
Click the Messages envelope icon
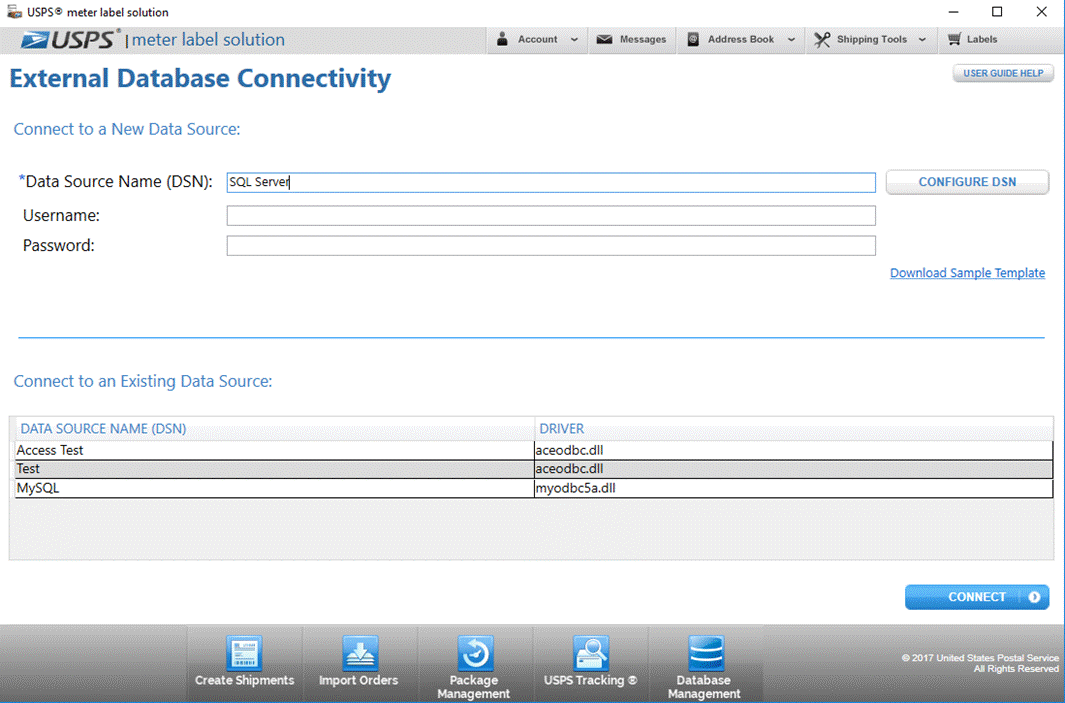point(604,39)
